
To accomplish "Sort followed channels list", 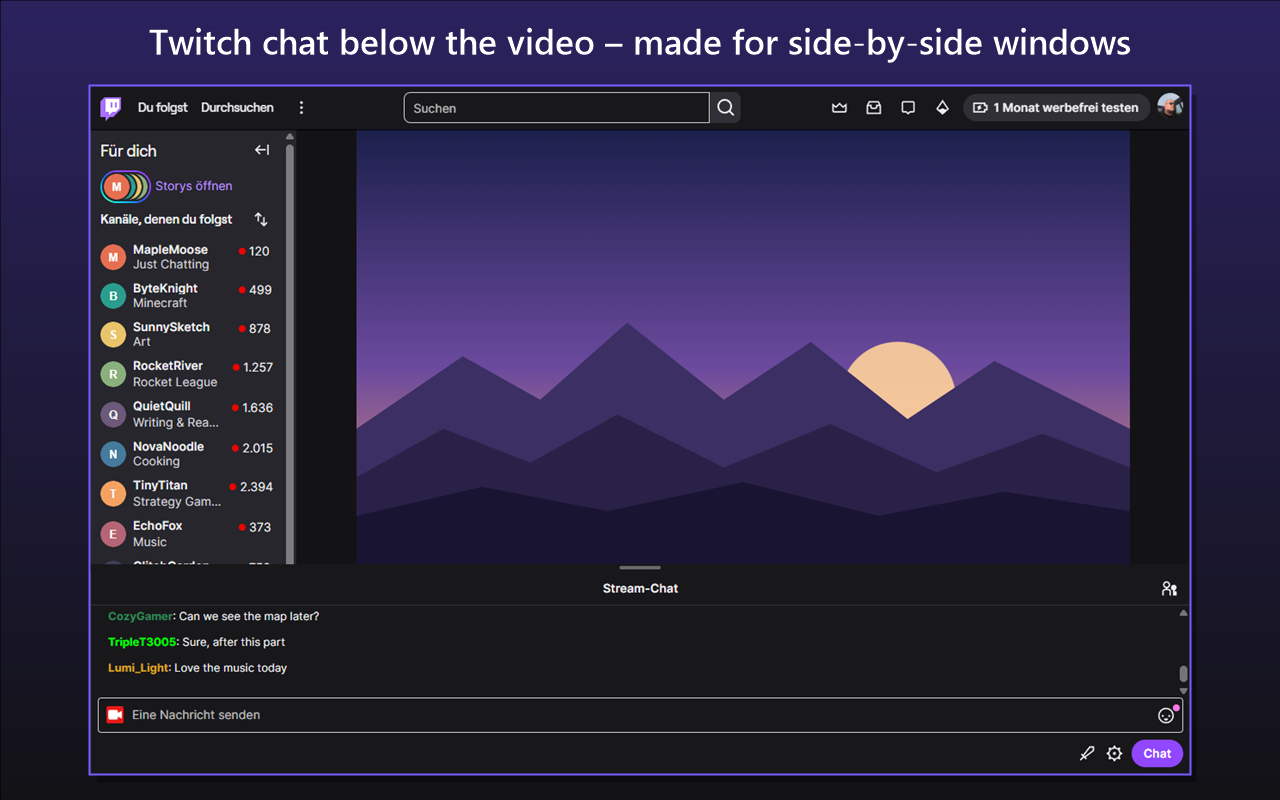I will coord(261,219).
